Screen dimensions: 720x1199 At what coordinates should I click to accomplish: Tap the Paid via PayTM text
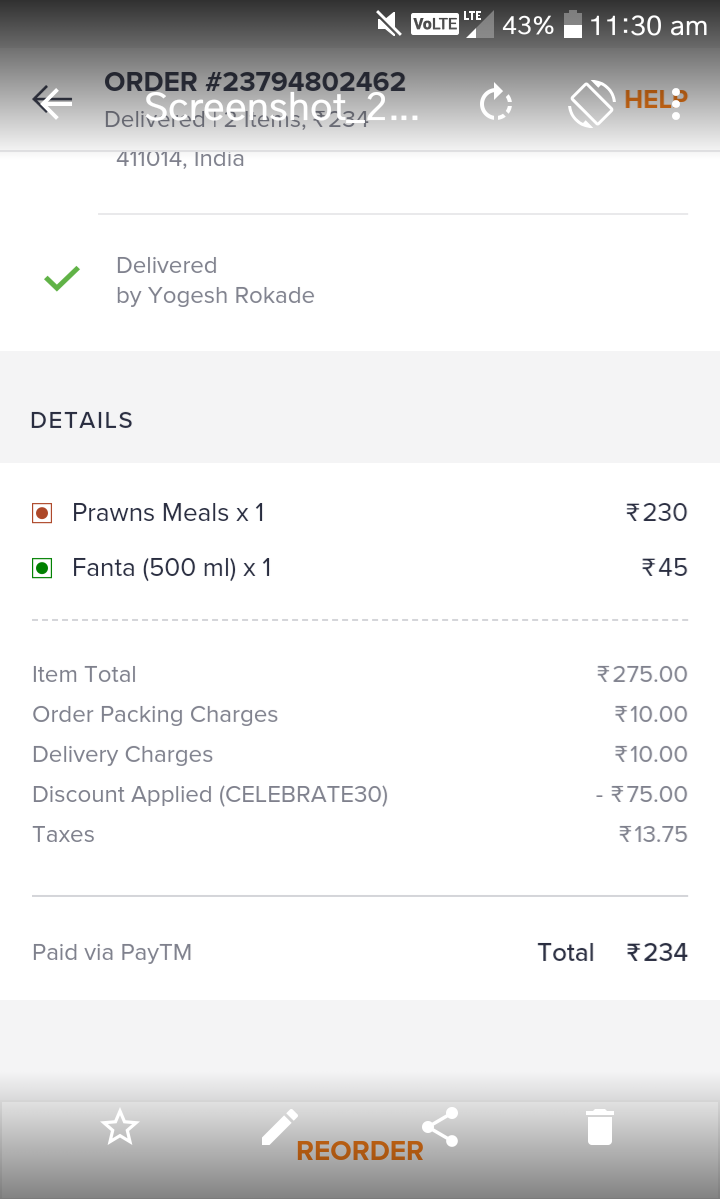112,953
